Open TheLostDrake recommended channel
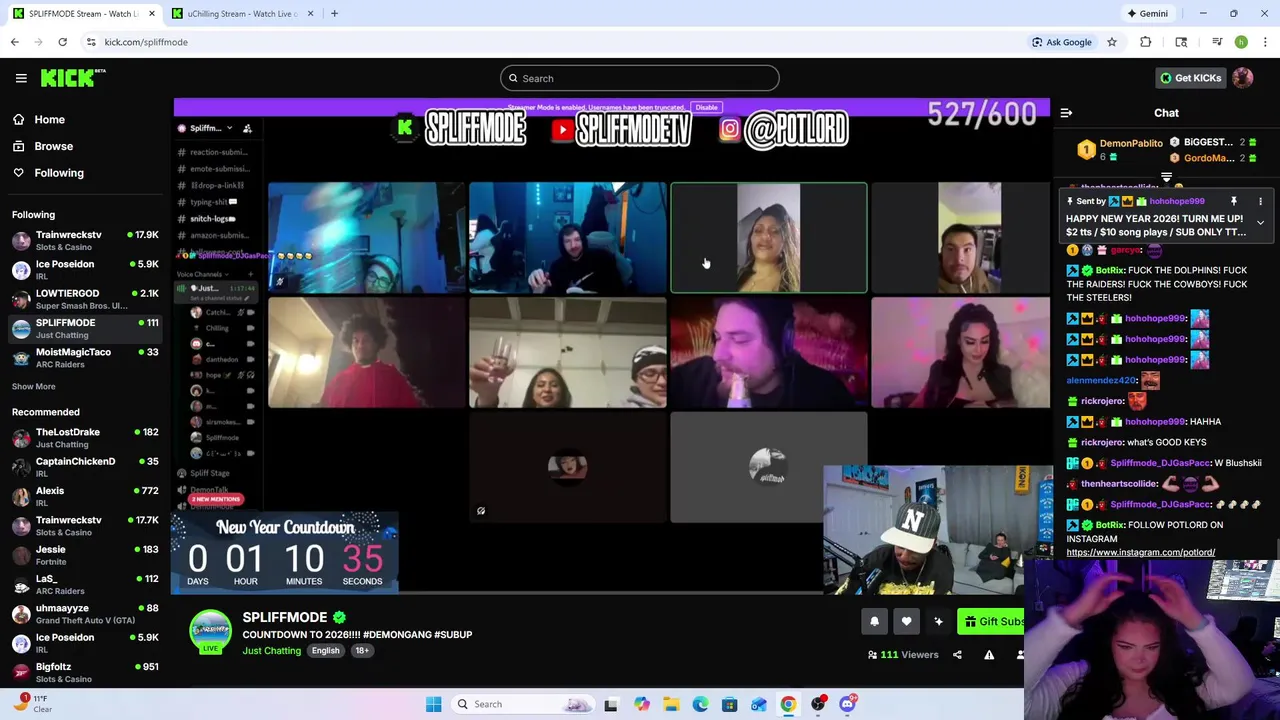This screenshot has width=1280, height=720. [86, 438]
